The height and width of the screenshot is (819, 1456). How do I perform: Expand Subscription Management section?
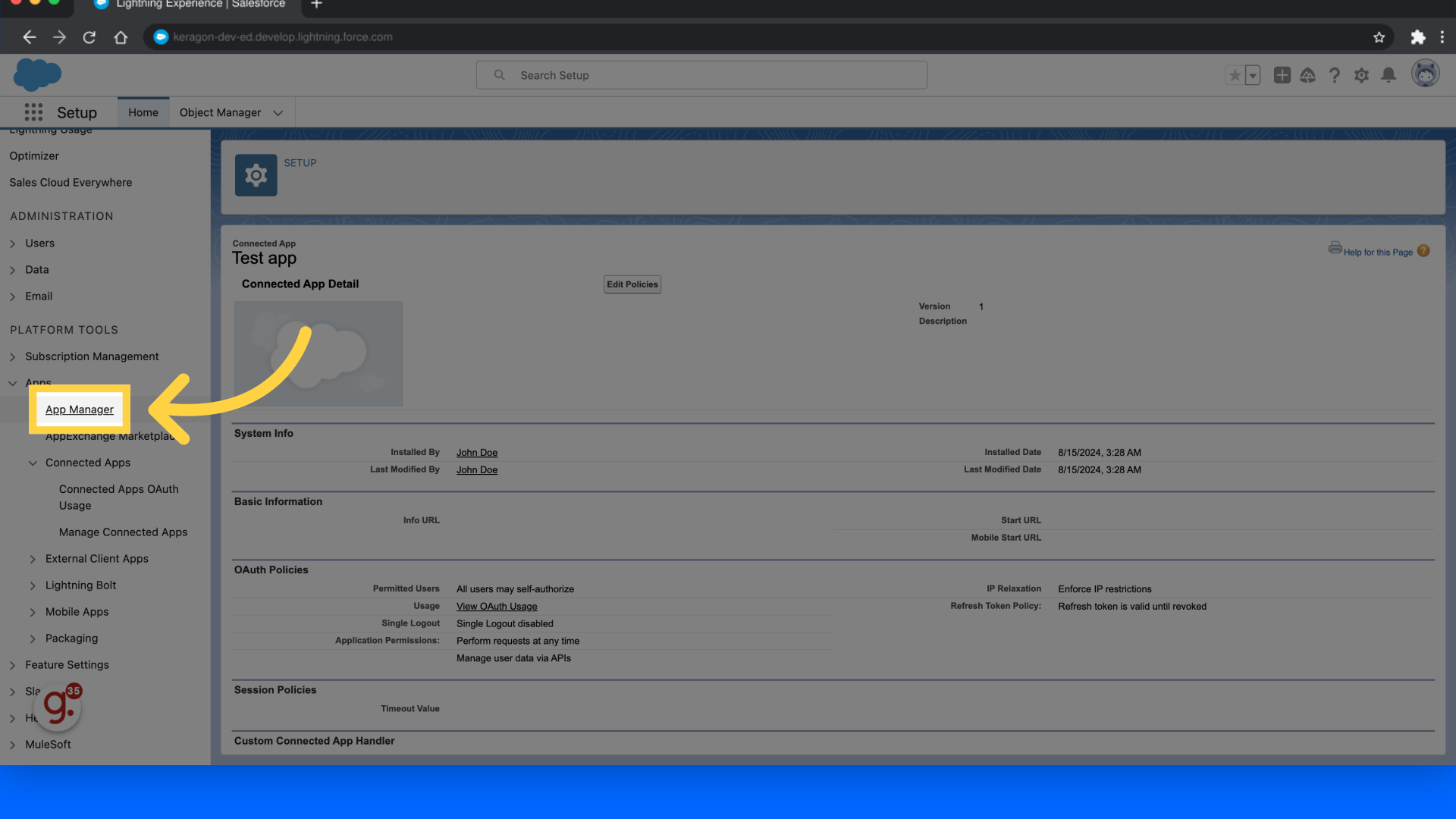[x=12, y=357]
